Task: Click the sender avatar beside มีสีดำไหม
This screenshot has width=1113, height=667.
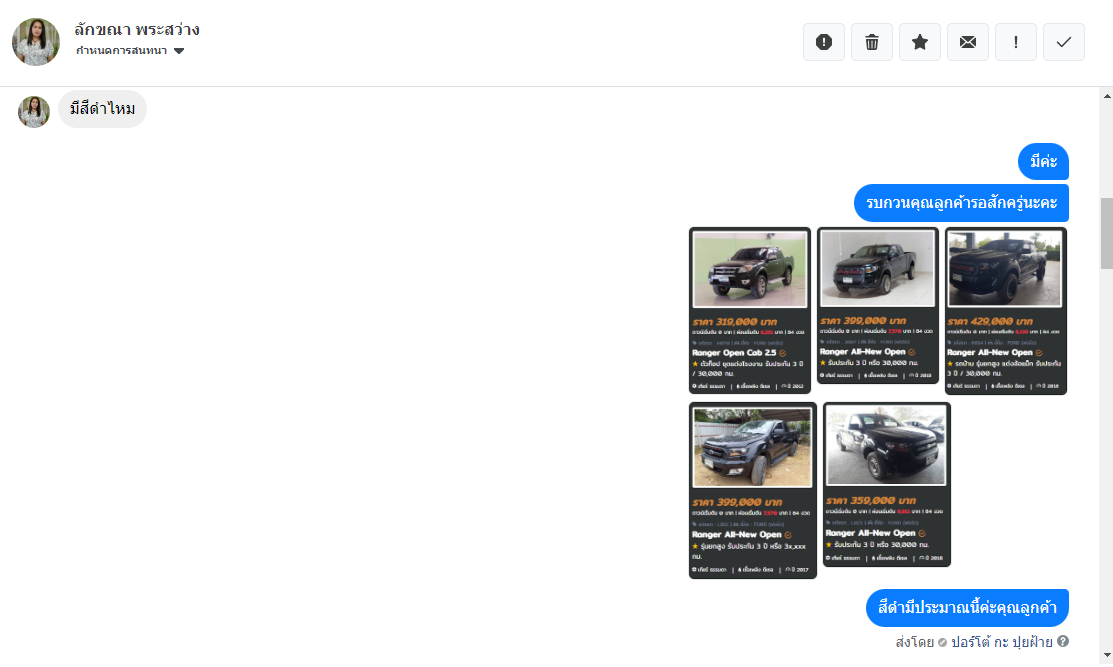Action: (x=33, y=111)
